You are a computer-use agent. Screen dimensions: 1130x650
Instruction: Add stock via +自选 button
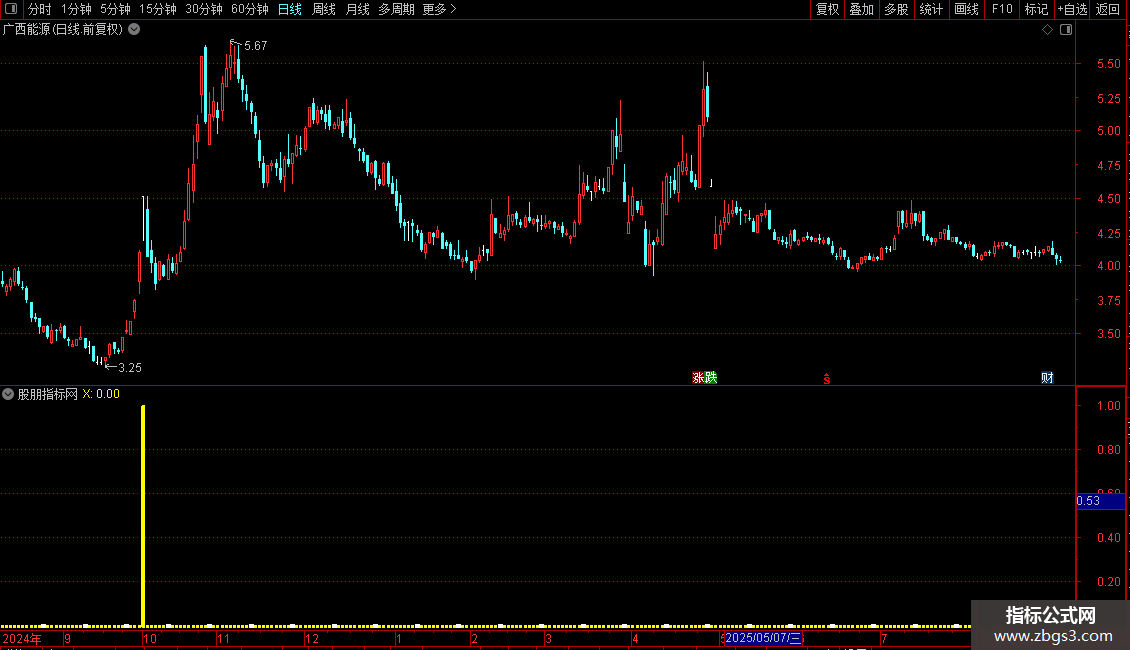(1072, 9)
